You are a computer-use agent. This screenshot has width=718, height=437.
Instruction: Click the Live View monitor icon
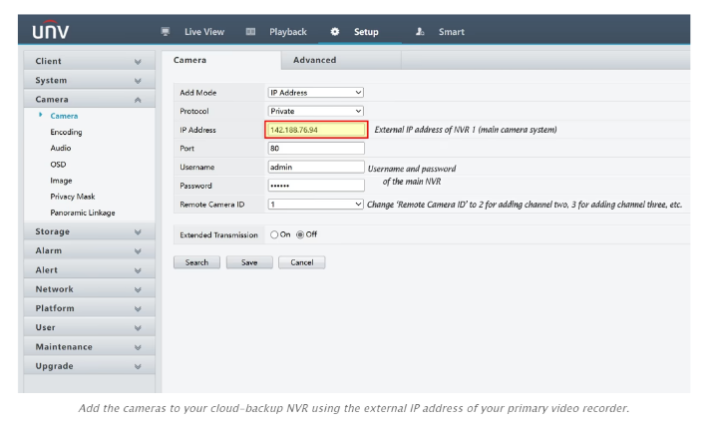[165, 32]
